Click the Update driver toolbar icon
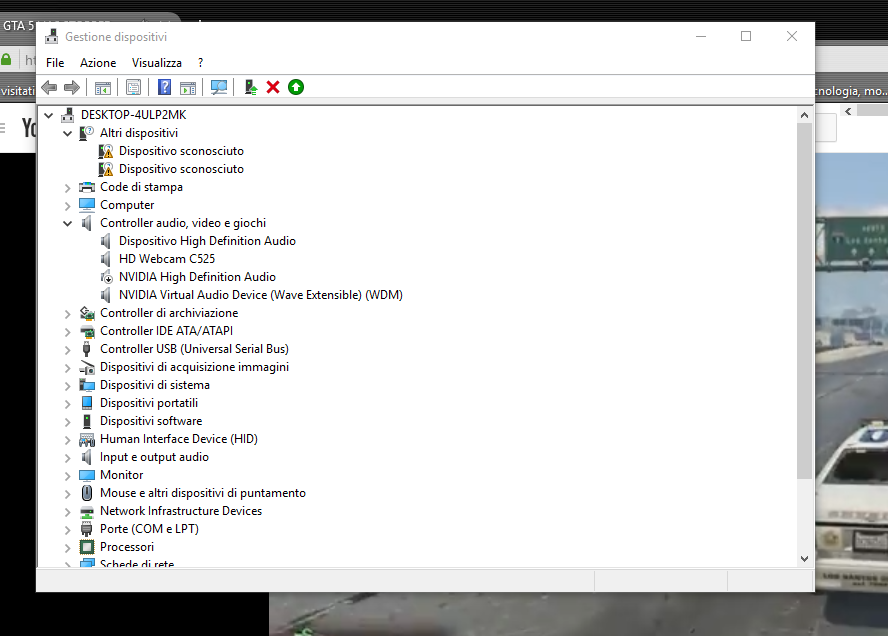The image size is (888, 636). [x=250, y=87]
